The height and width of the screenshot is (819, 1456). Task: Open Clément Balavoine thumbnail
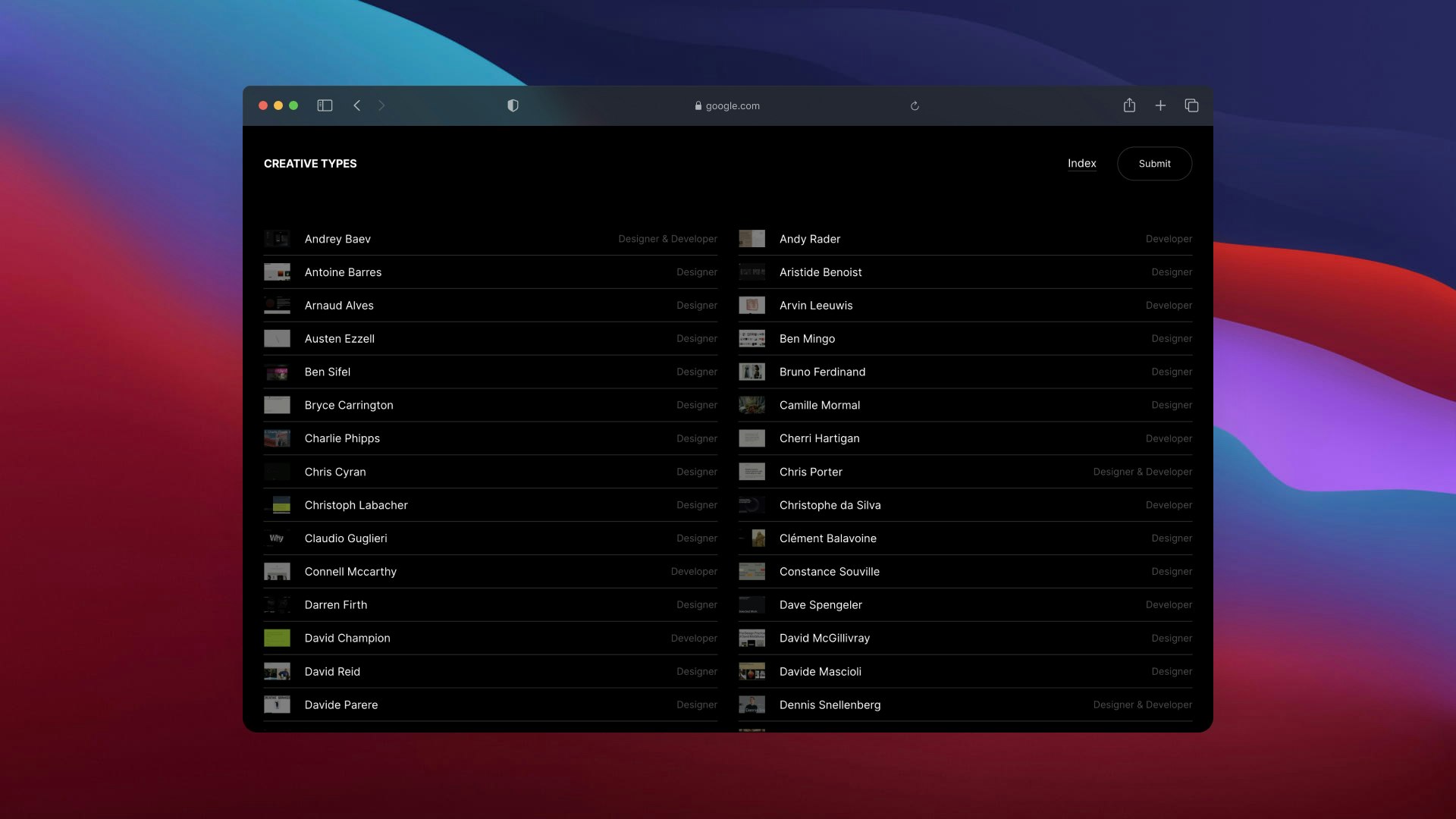click(752, 538)
